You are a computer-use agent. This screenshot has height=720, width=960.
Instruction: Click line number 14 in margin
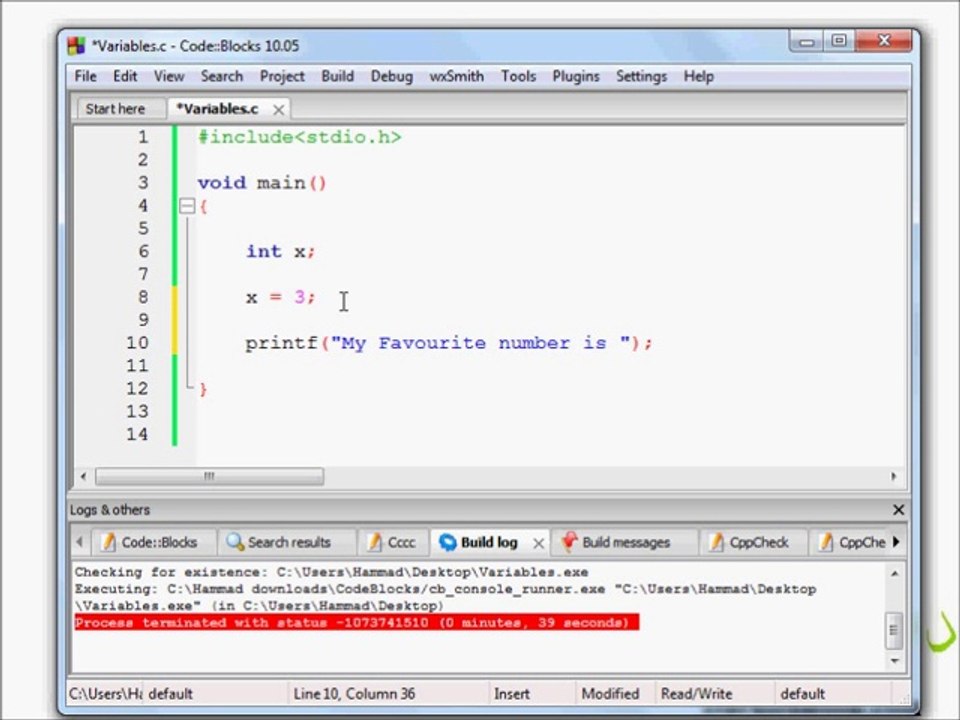coord(137,435)
